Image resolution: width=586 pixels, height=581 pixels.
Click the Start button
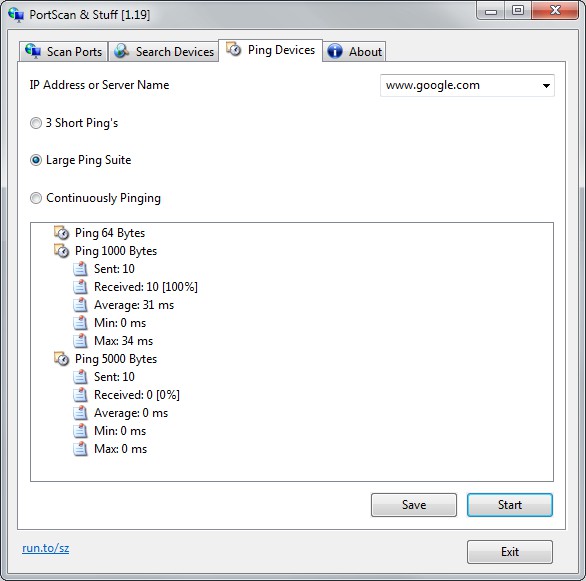point(510,505)
